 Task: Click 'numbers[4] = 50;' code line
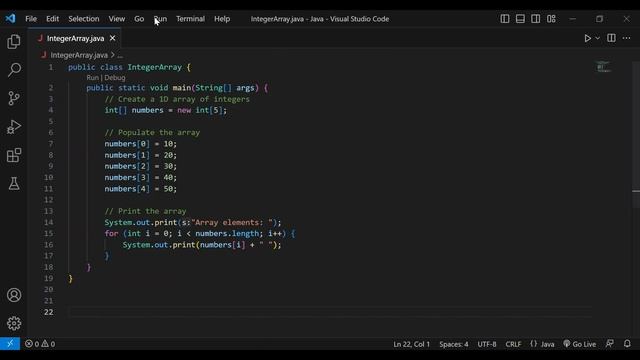click(140, 189)
